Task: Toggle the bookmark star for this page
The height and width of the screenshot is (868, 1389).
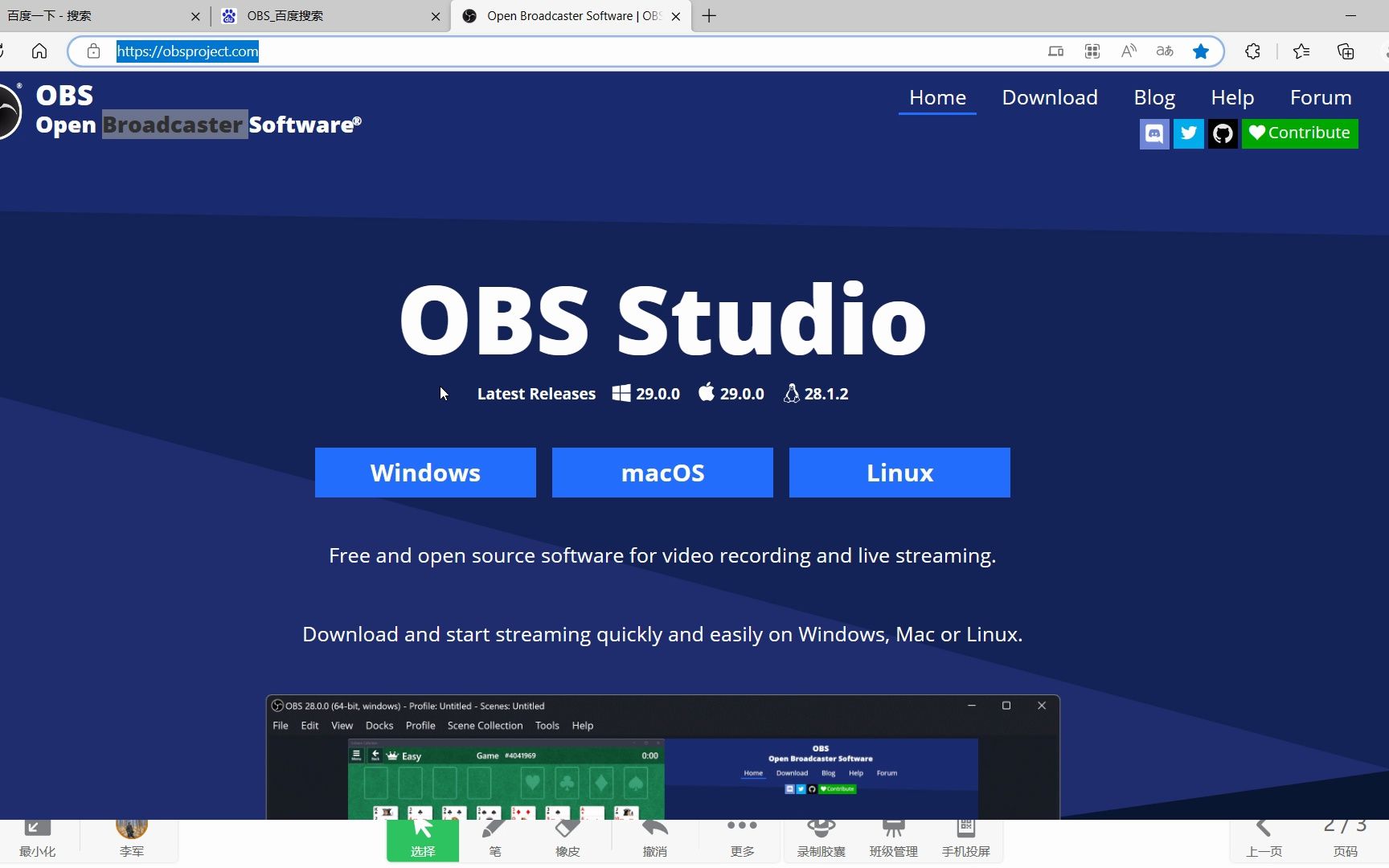Action: coord(1201,51)
